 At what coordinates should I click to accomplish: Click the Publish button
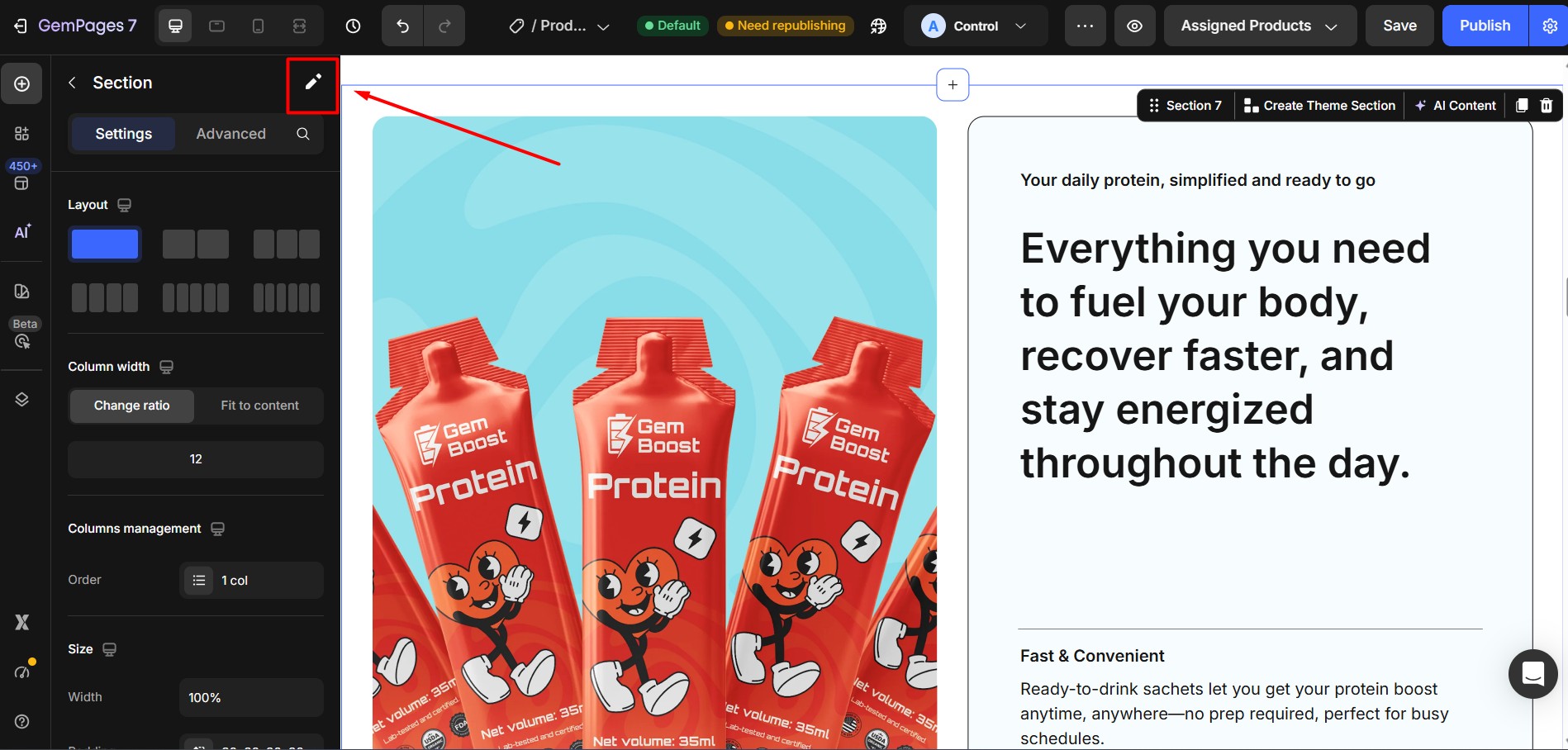(1485, 26)
